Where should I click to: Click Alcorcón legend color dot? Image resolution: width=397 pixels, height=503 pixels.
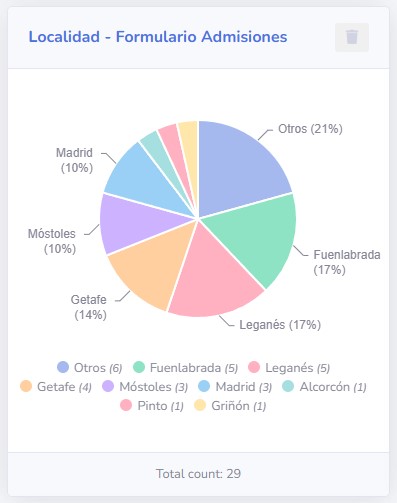click(288, 386)
